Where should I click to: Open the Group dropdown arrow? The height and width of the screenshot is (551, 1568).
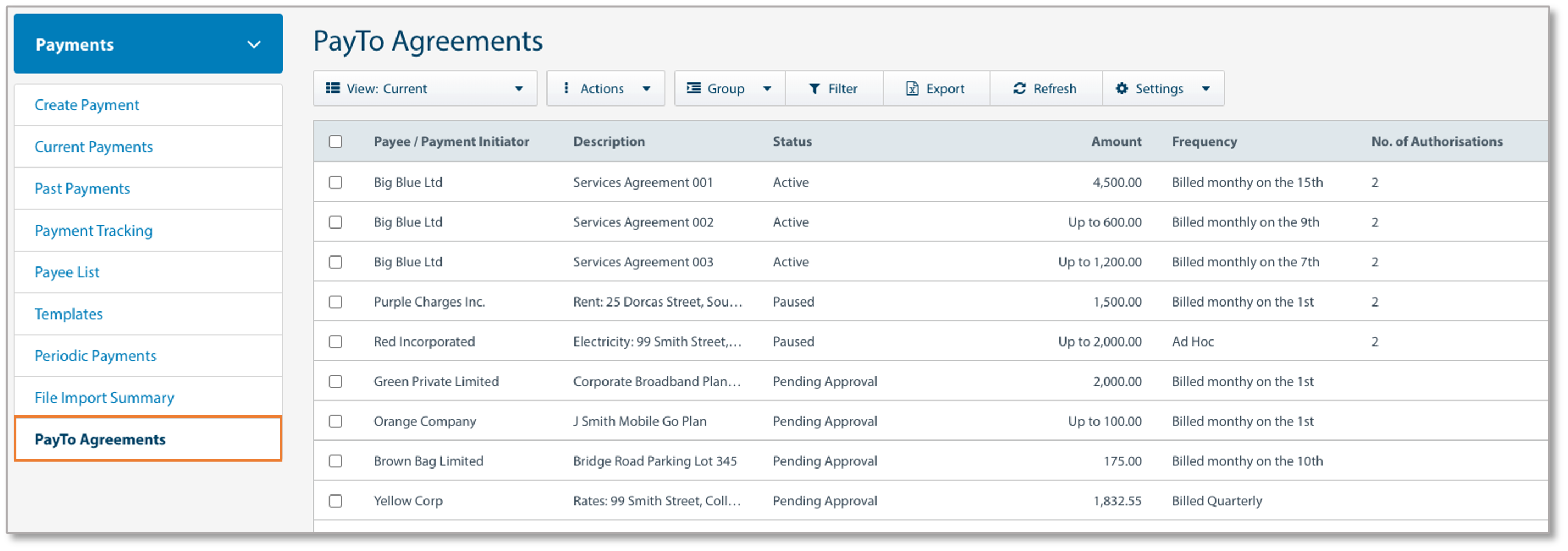767,89
